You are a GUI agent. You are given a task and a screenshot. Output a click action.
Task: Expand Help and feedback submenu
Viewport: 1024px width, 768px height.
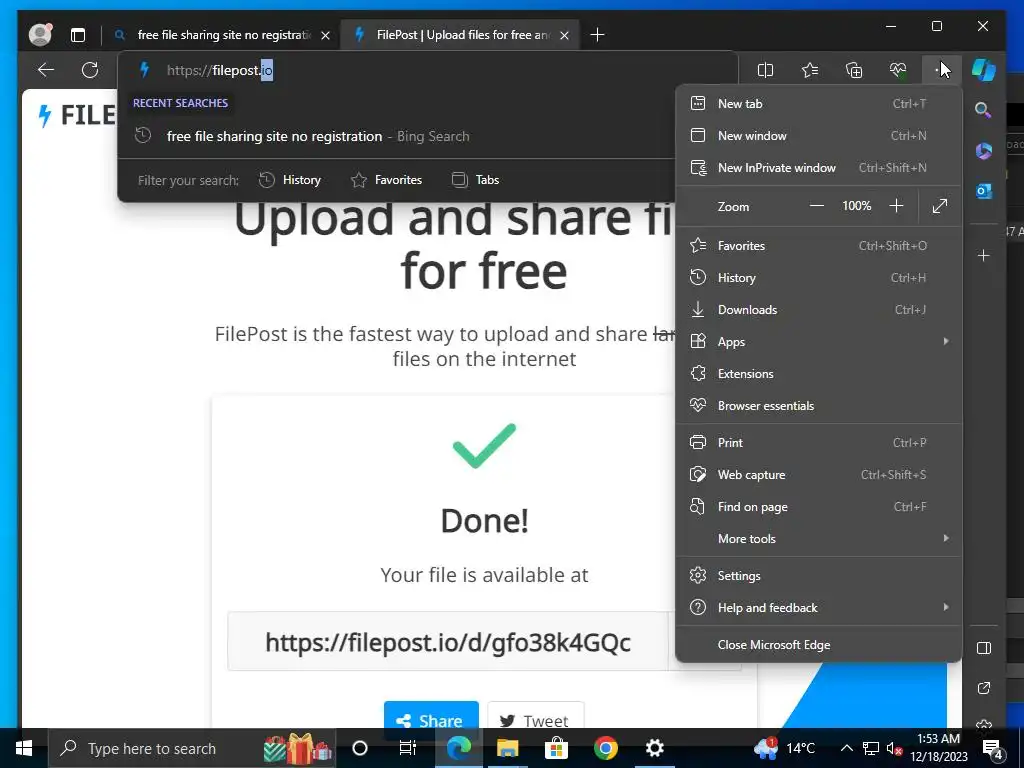coord(818,607)
